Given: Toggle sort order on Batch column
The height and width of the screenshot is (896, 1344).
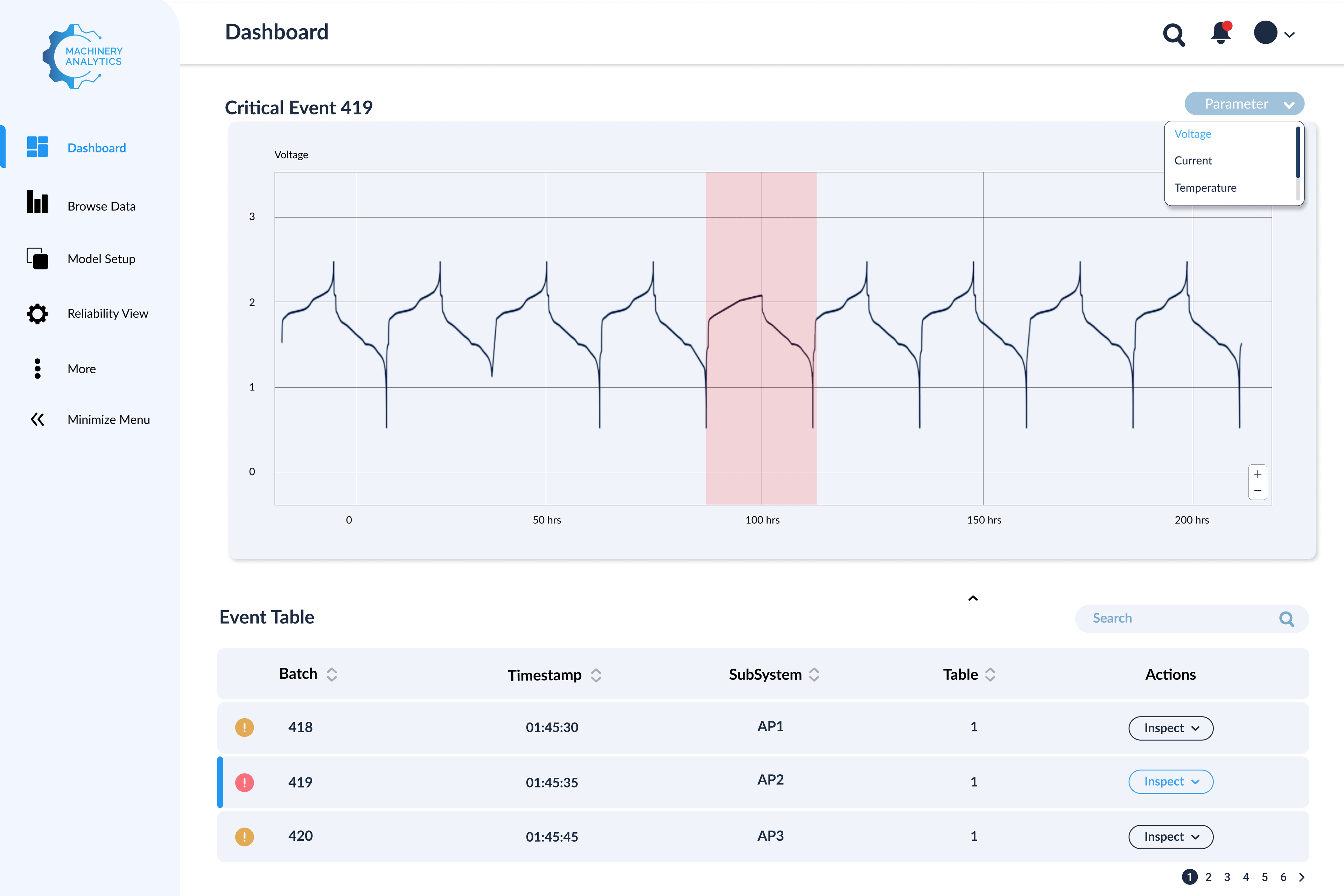Looking at the screenshot, I should coord(331,674).
